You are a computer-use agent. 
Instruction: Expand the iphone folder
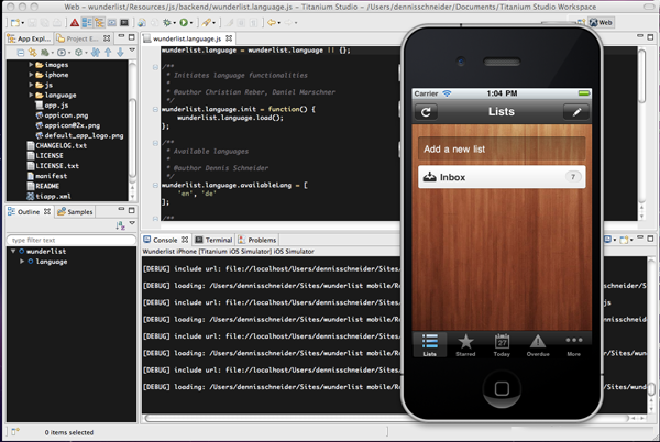pos(31,75)
